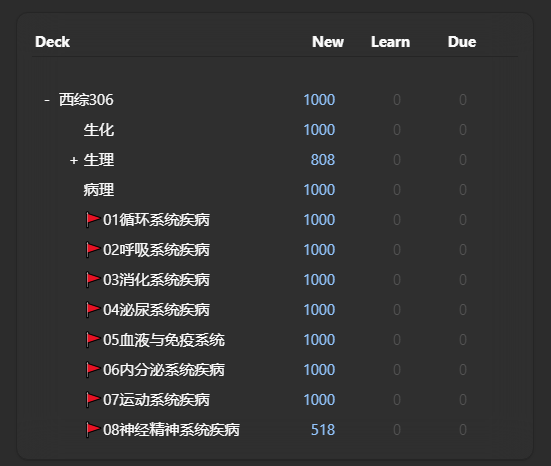Click red flag icon beside 02呼吸系统疾病

(93, 250)
